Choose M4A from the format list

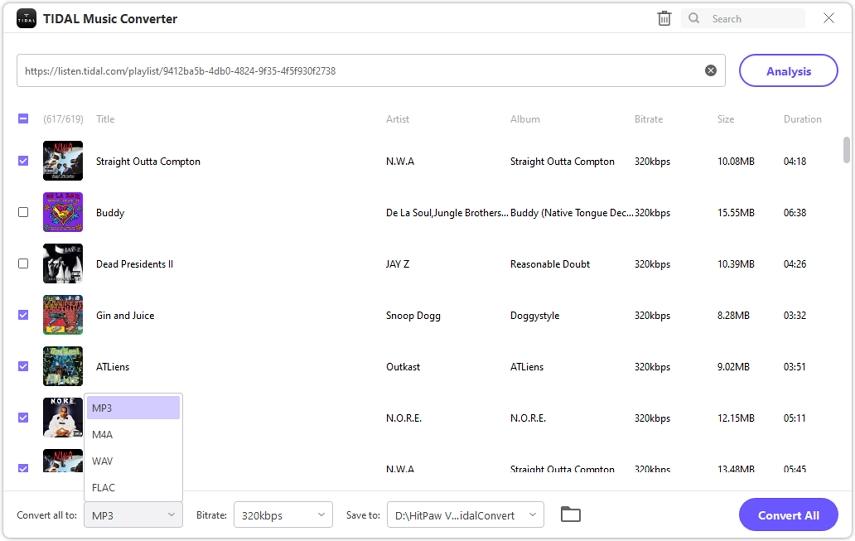tap(133, 435)
